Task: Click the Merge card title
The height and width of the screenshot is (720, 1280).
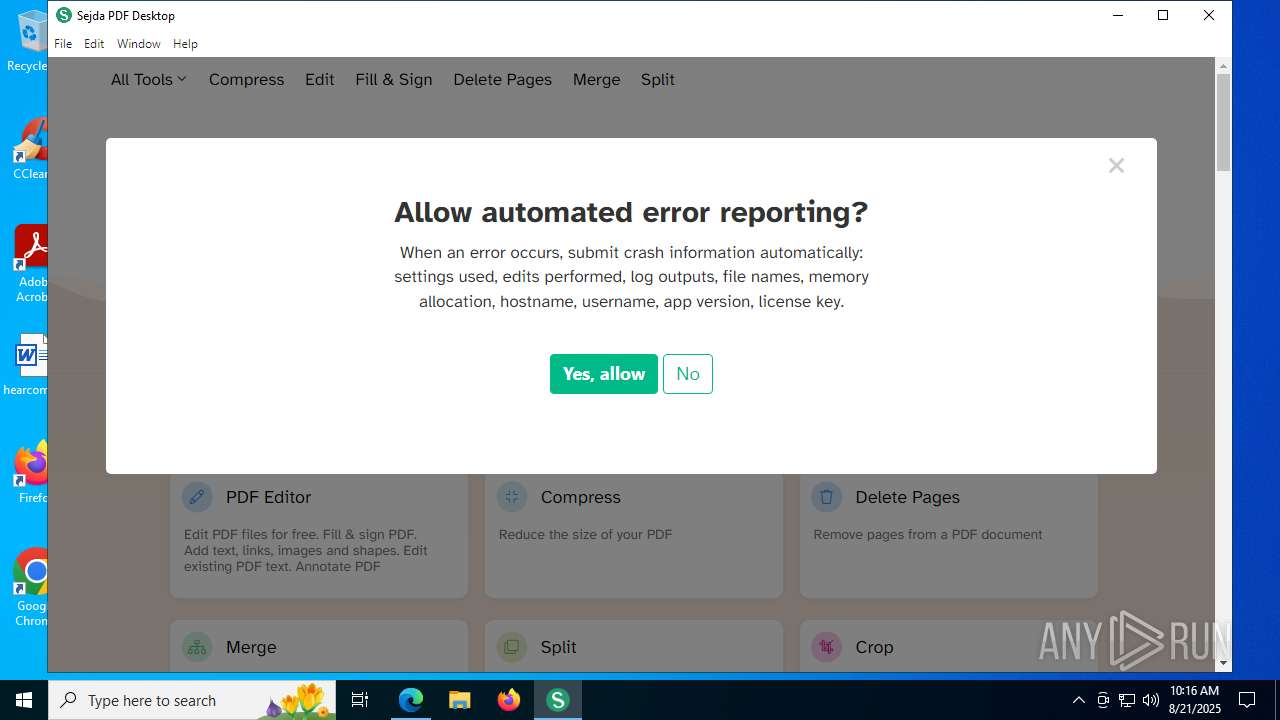Action: (x=251, y=647)
